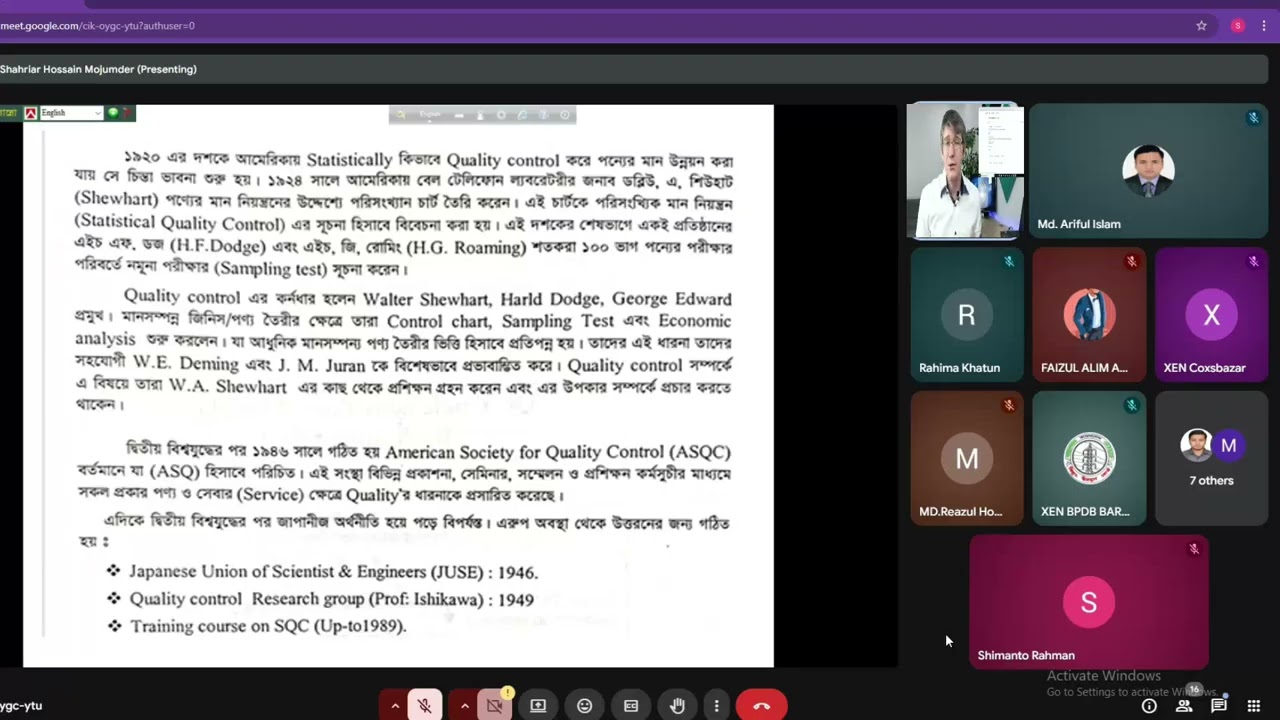This screenshot has width=1280, height=720.
Task: Click the magnifier icon in floating toolbar
Action: (x=400, y=115)
